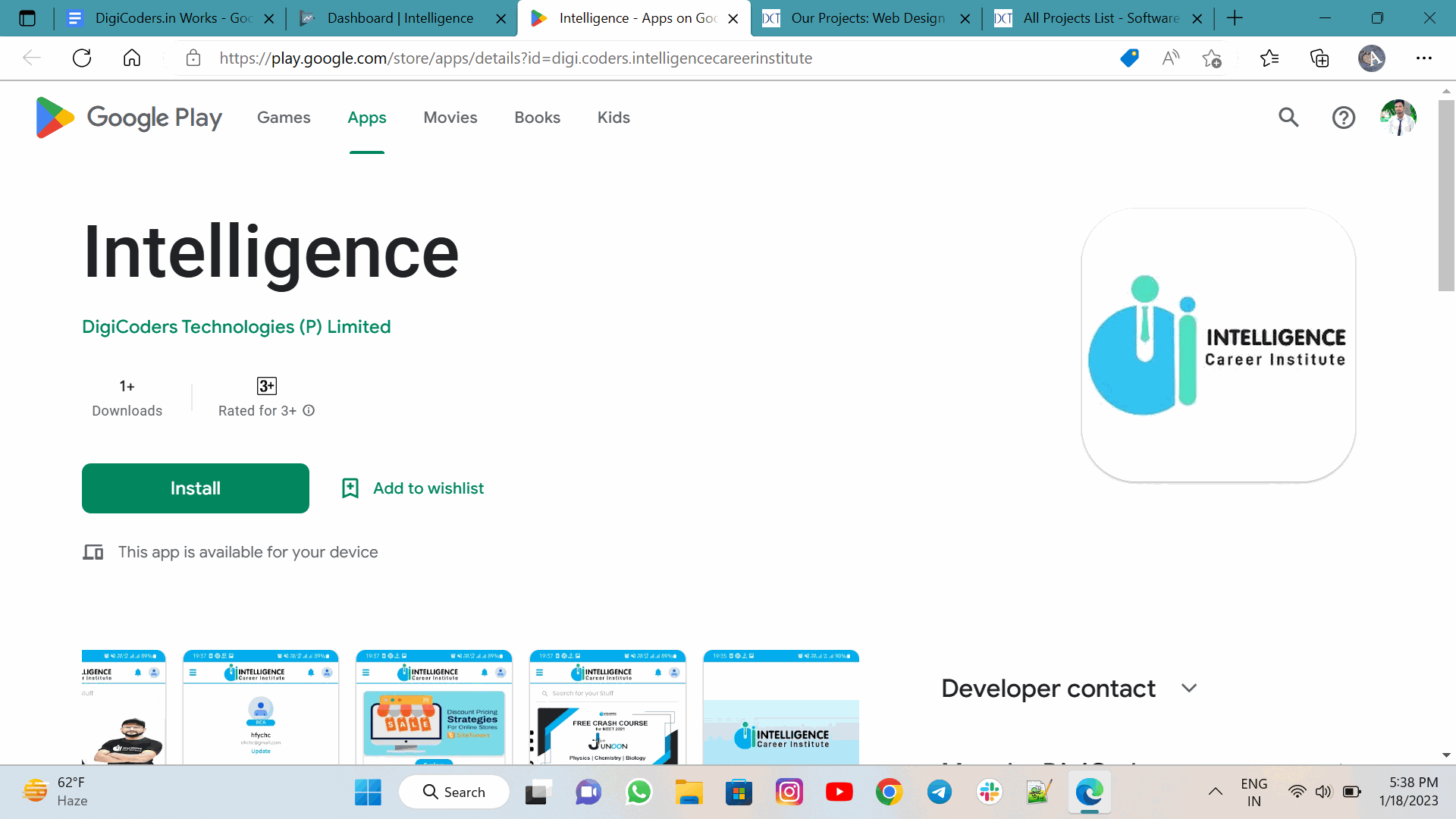The image size is (1456, 819).
Task: Open a new browser tab
Action: click(1235, 18)
